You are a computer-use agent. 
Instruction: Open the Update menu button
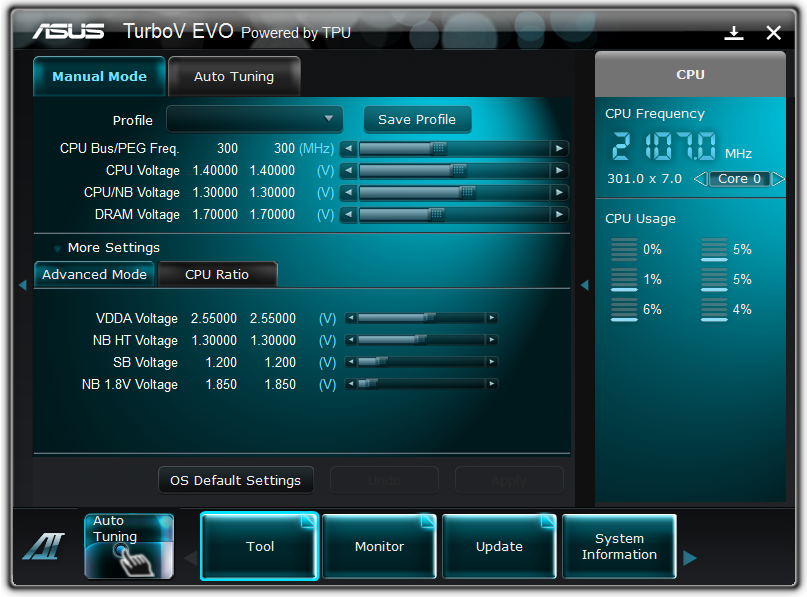[499, 546]
